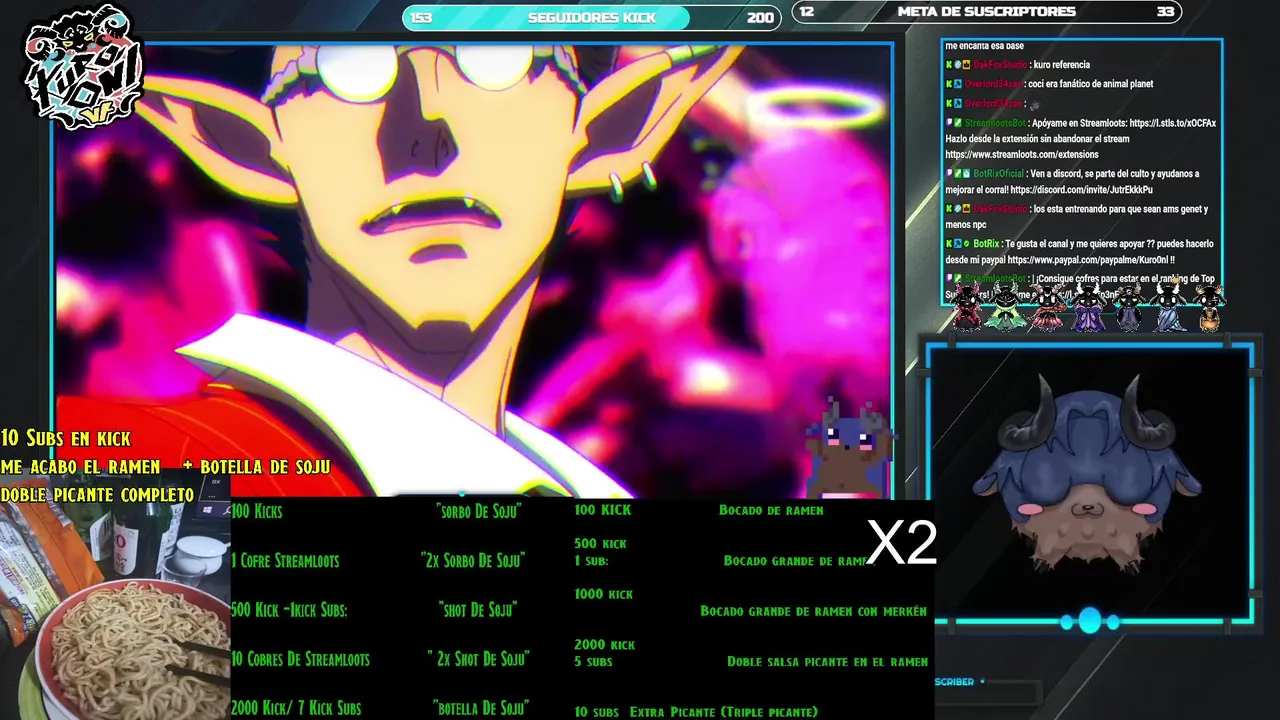This screenshot has width=1280, height=720.
Task: Open the discord.com invite link
Action: (x=1081, y=190)
